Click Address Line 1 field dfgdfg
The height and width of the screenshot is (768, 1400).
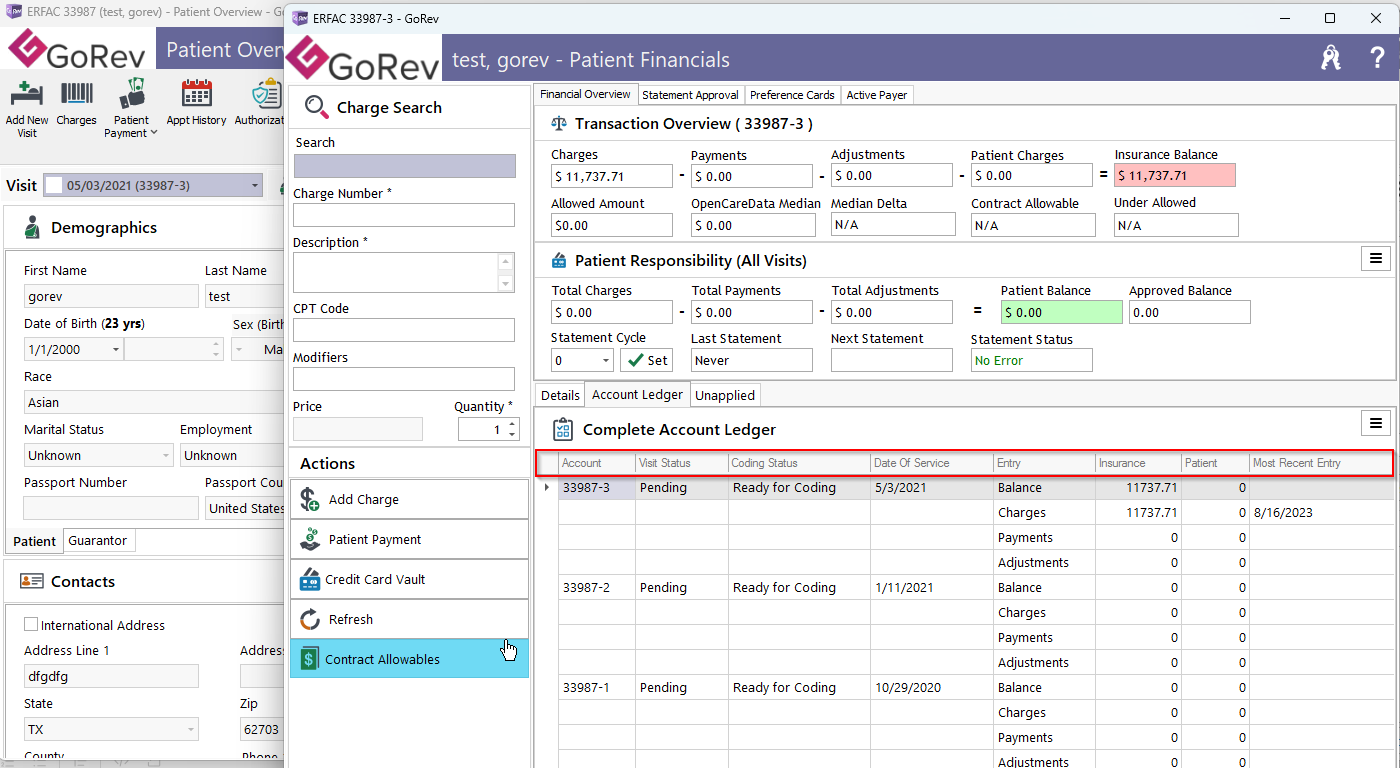tap(111, 676)
